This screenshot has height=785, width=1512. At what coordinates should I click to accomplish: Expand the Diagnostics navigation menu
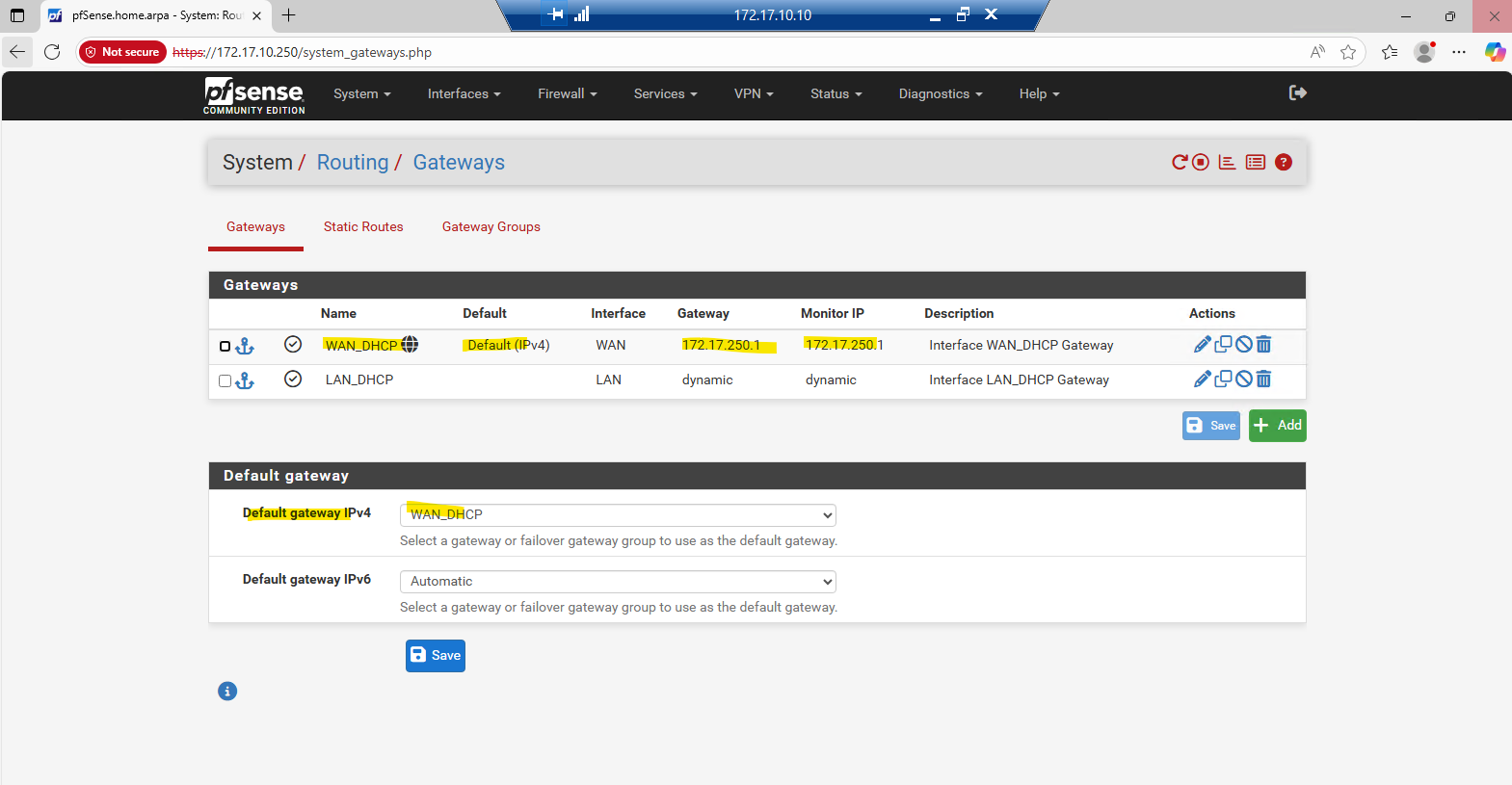tap(940, 93)
